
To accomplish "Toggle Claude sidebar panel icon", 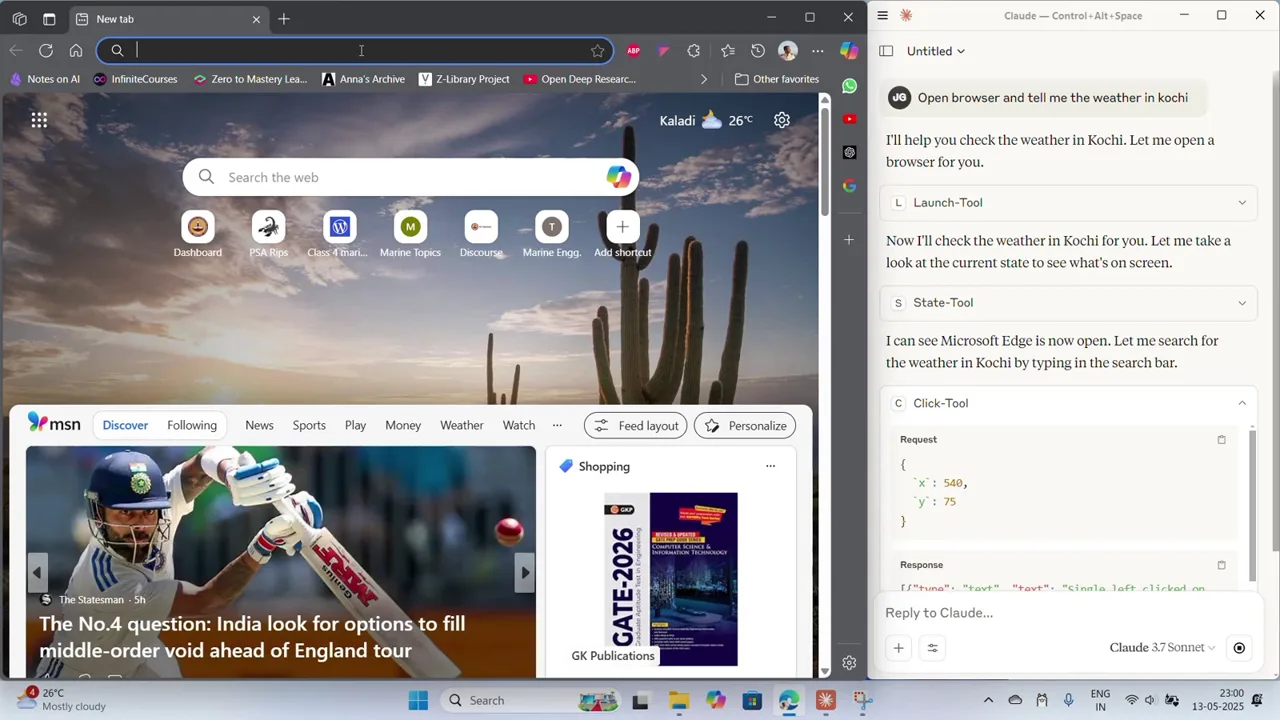I will click(x=886, y=51).
